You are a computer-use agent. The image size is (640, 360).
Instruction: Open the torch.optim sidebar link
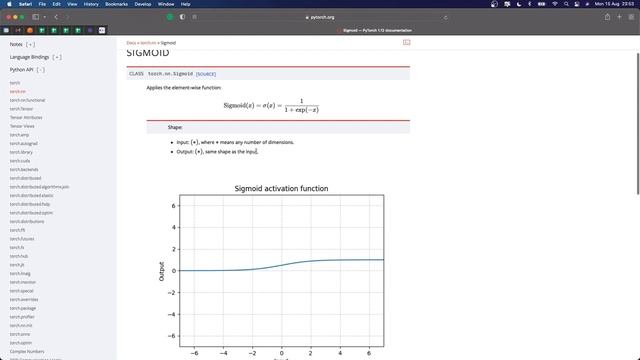[20, 343]
